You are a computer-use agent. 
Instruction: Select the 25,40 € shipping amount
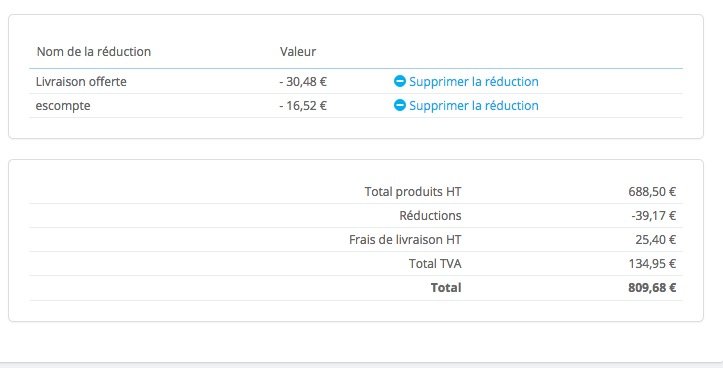tap(655, 240)
